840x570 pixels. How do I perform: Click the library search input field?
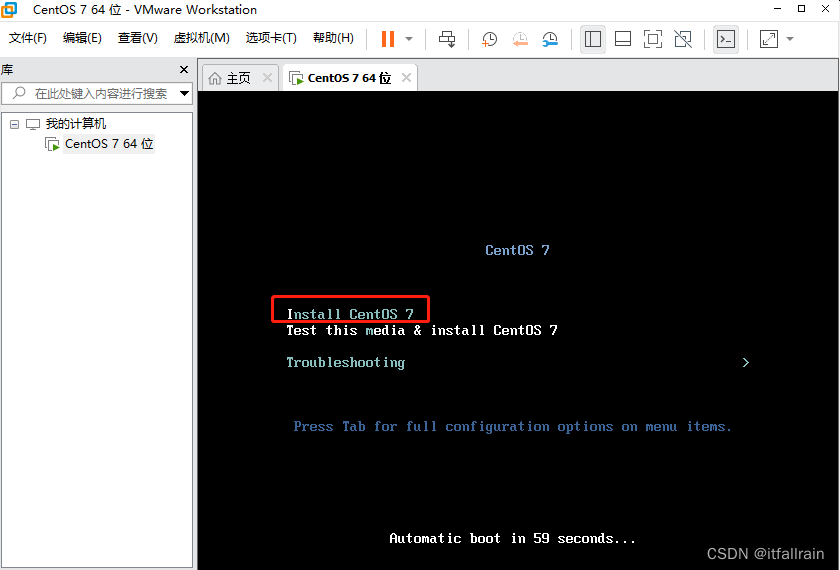pyautogui.click(x=96, y=94)
